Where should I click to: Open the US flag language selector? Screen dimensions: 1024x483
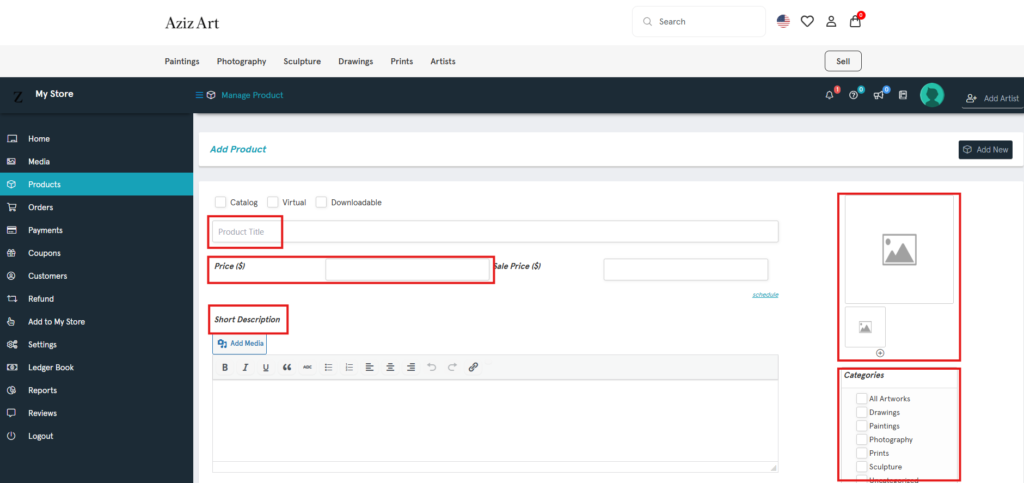tap(783, 21)
